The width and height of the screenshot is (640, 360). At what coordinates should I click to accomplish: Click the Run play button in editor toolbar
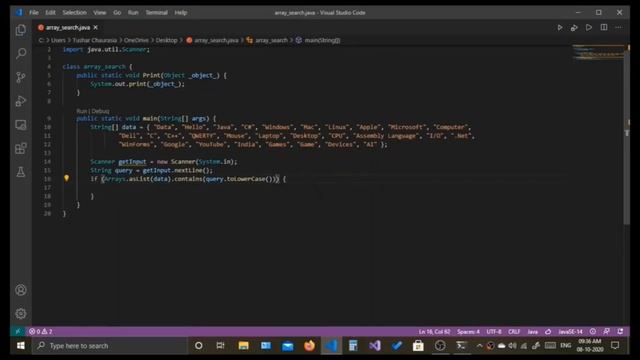coord(560,28)
